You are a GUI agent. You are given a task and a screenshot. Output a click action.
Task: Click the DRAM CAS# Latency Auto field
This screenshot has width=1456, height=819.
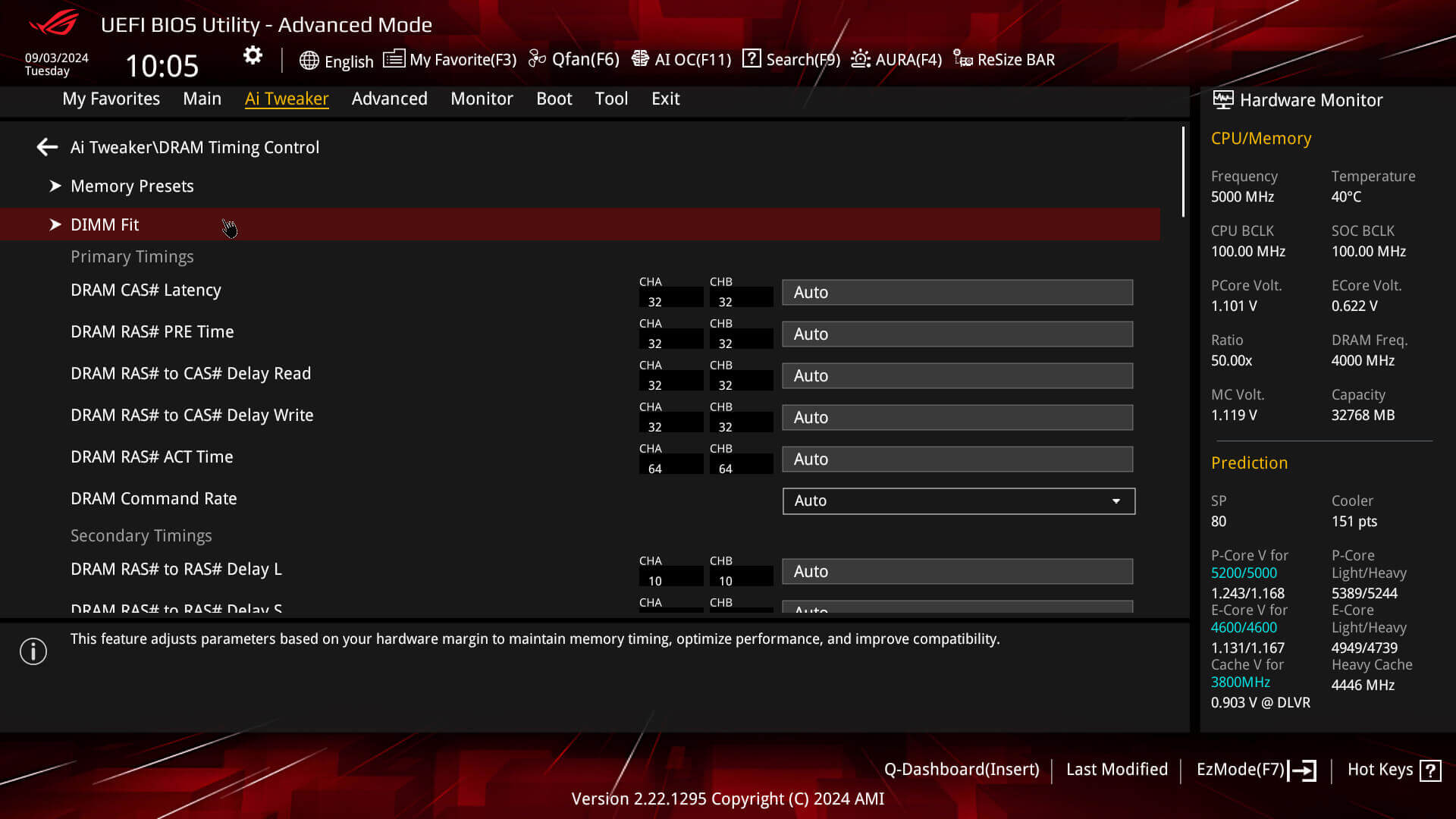click(956, 292)
